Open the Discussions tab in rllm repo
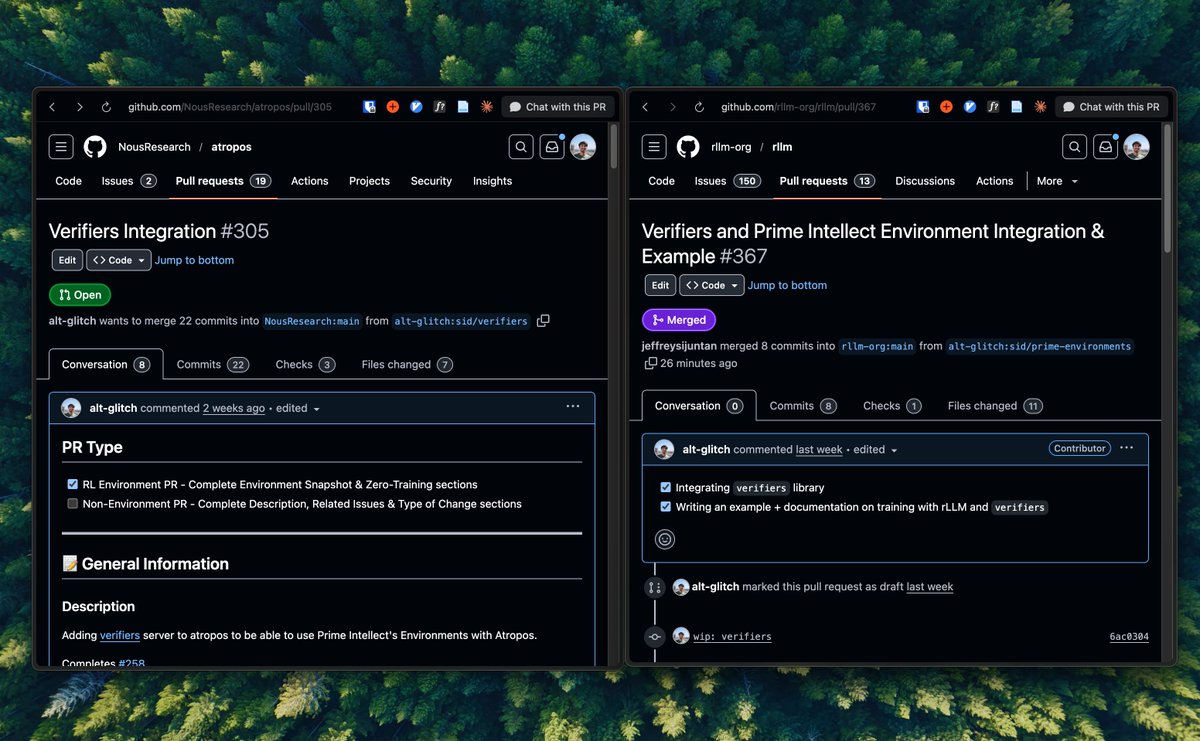The height and width of the screenshot is (741, 1200). [x=924, y=181]
